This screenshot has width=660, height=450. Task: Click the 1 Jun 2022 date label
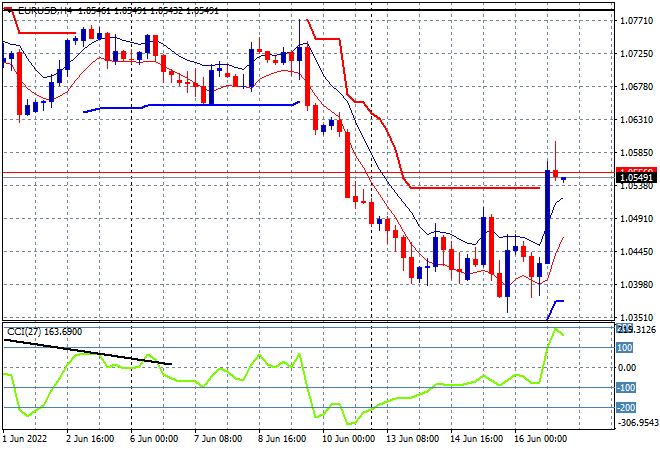tap(25, 439)
